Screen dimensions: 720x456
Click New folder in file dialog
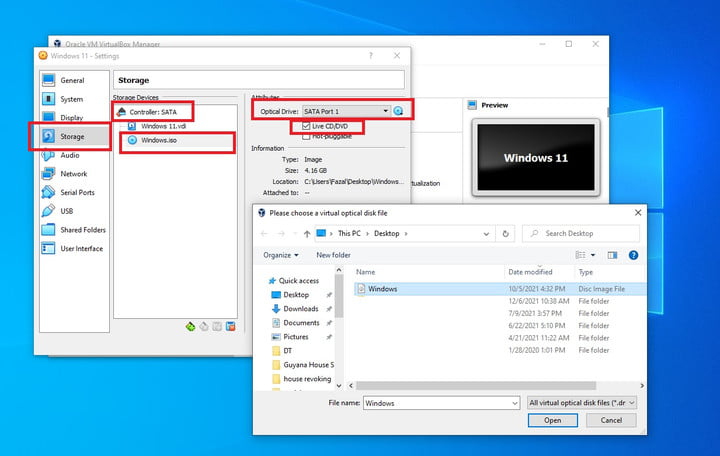333,255
